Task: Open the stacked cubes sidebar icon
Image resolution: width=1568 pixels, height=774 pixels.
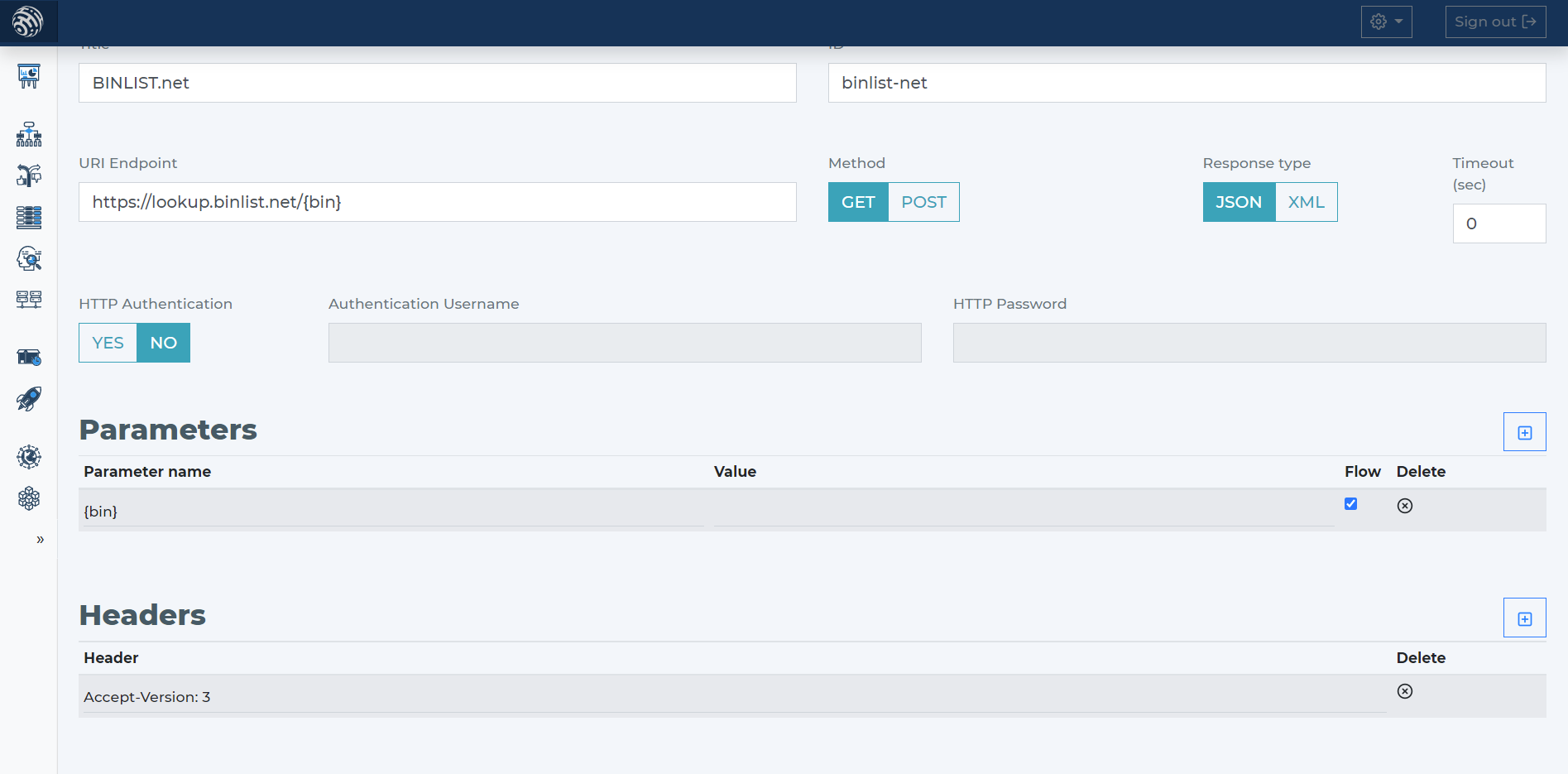Action: [x=29, y=498]
